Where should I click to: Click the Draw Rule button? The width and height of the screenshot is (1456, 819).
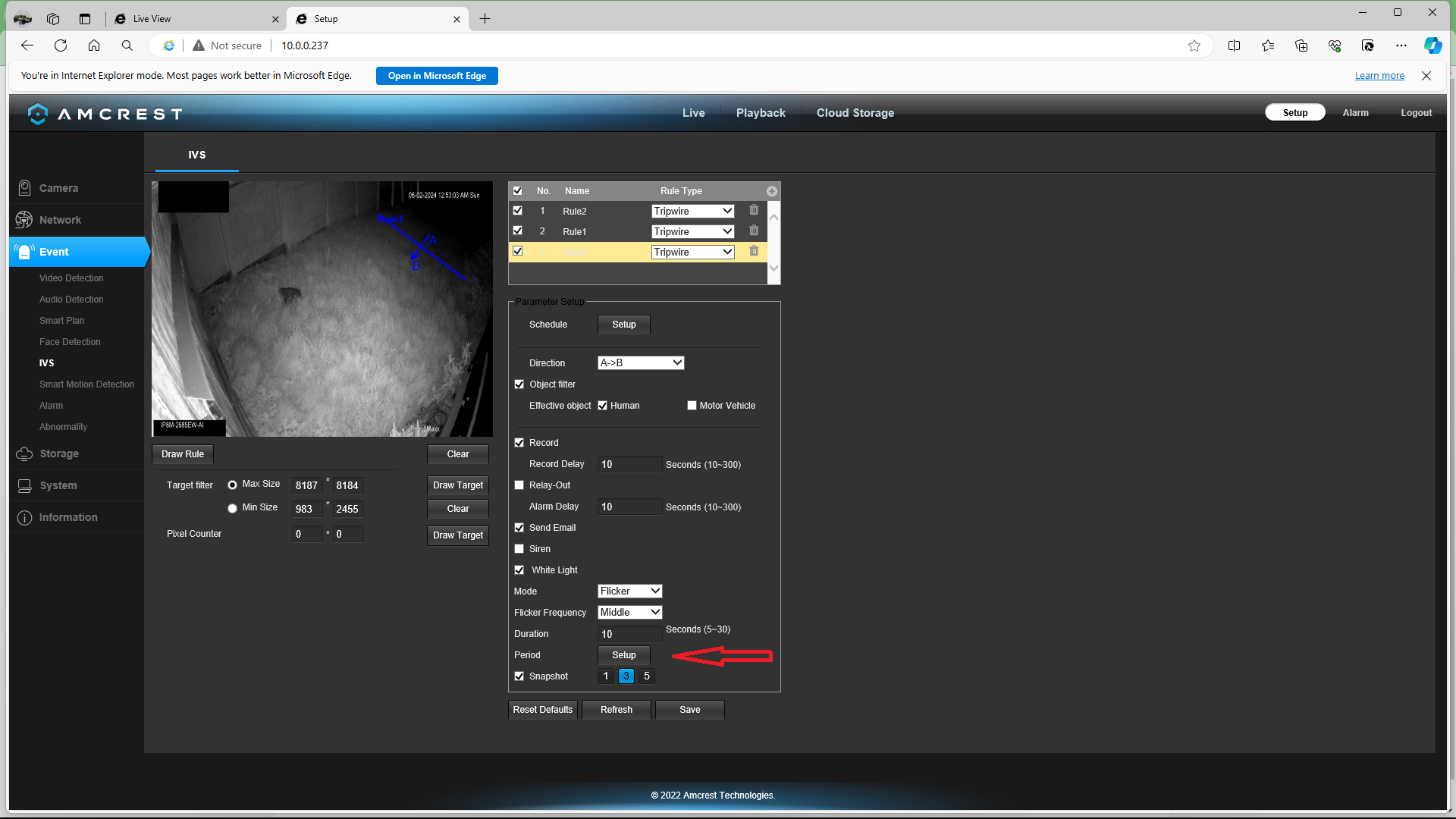183,454
